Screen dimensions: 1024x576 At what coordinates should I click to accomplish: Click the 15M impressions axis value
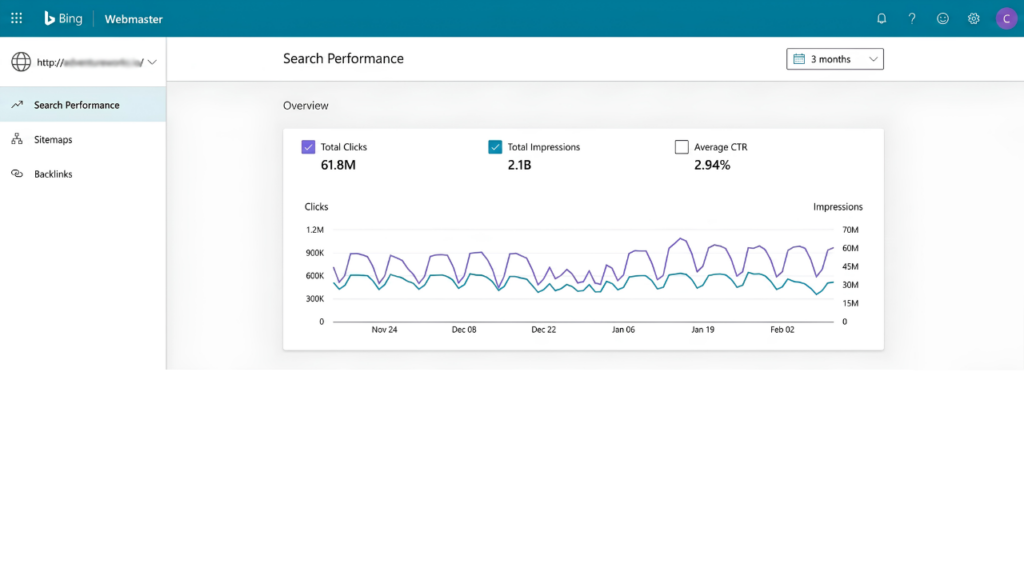(x=850, y=303)
